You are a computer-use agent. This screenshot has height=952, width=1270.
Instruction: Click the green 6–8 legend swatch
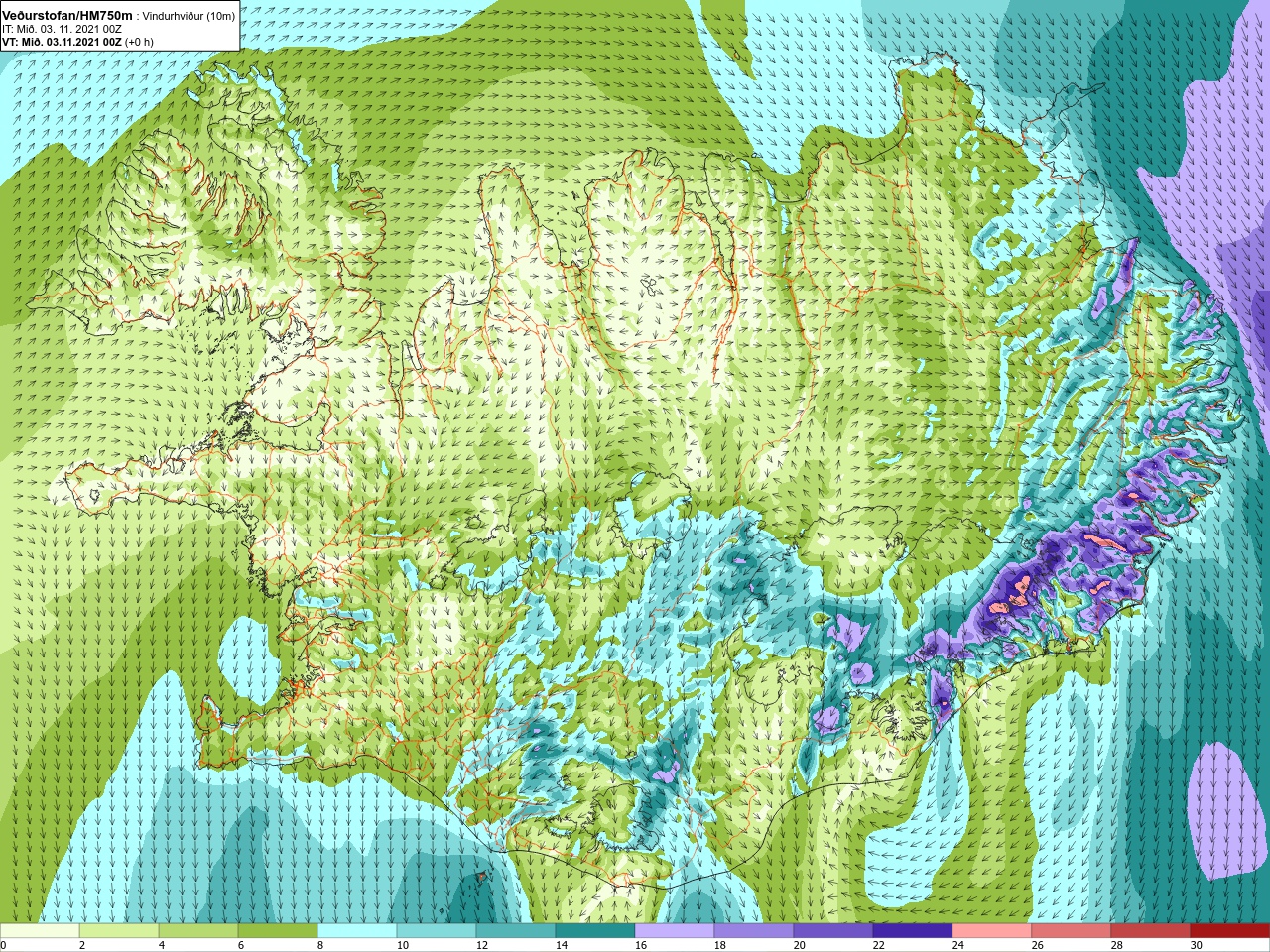278,931
